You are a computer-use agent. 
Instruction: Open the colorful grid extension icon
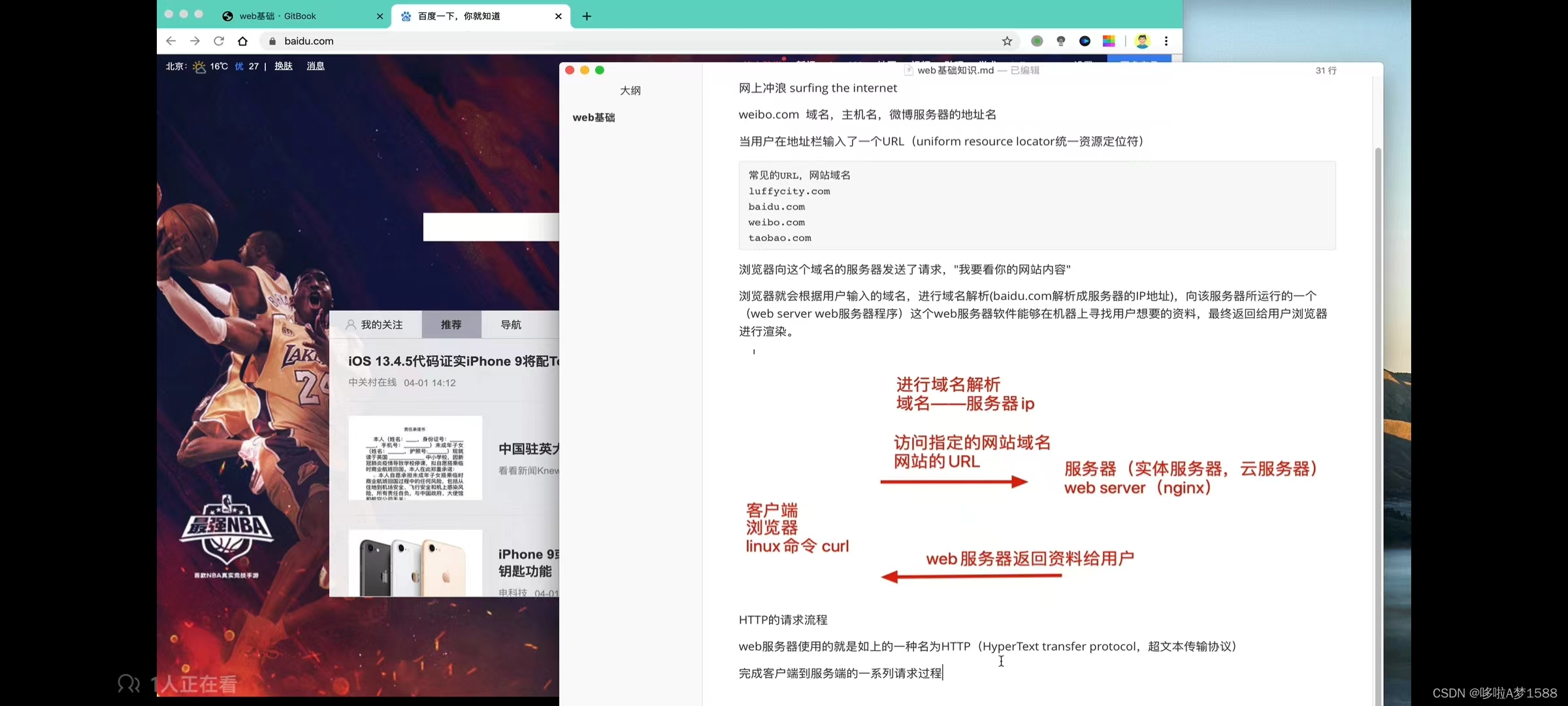[x=1109, y=41]
